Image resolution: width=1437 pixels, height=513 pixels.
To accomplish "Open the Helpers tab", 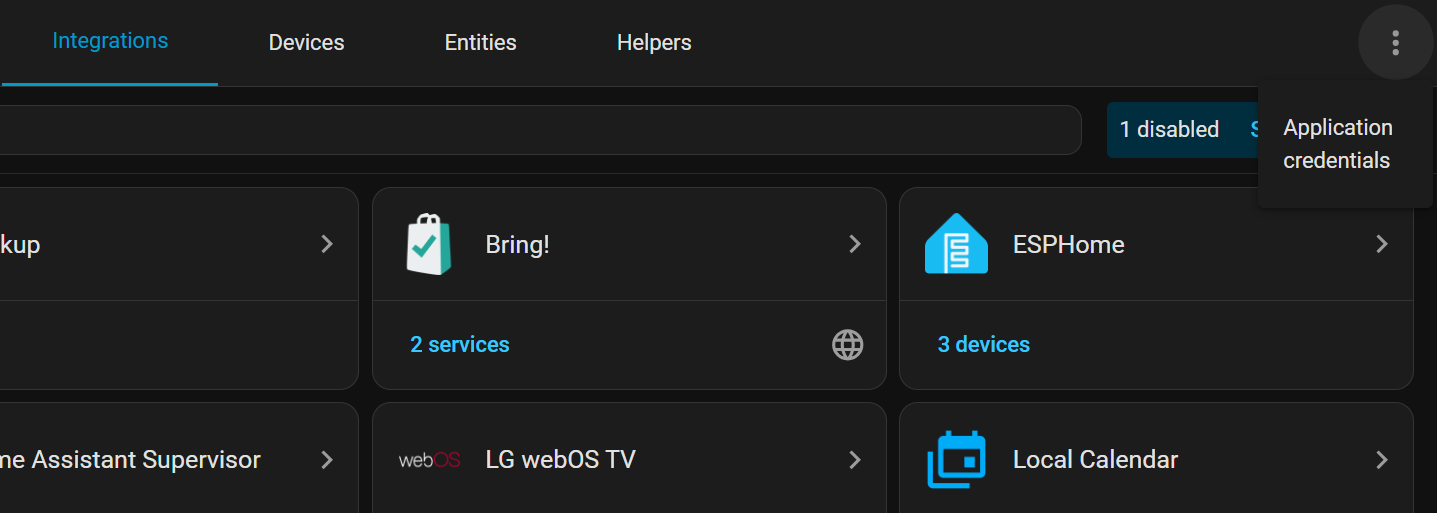I will point(654,43).
